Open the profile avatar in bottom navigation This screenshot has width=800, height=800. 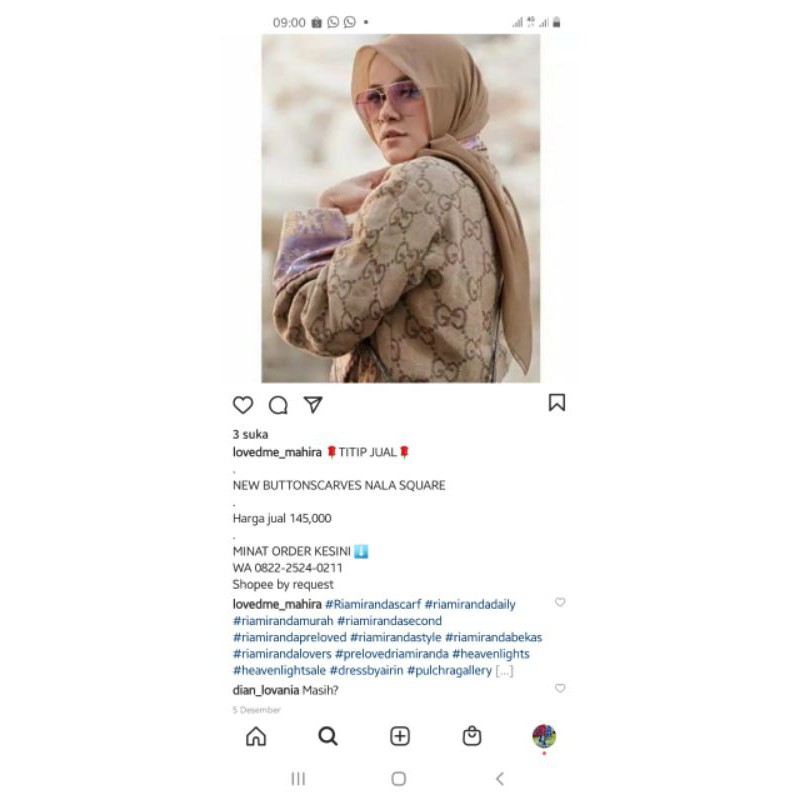click(544, 736)
